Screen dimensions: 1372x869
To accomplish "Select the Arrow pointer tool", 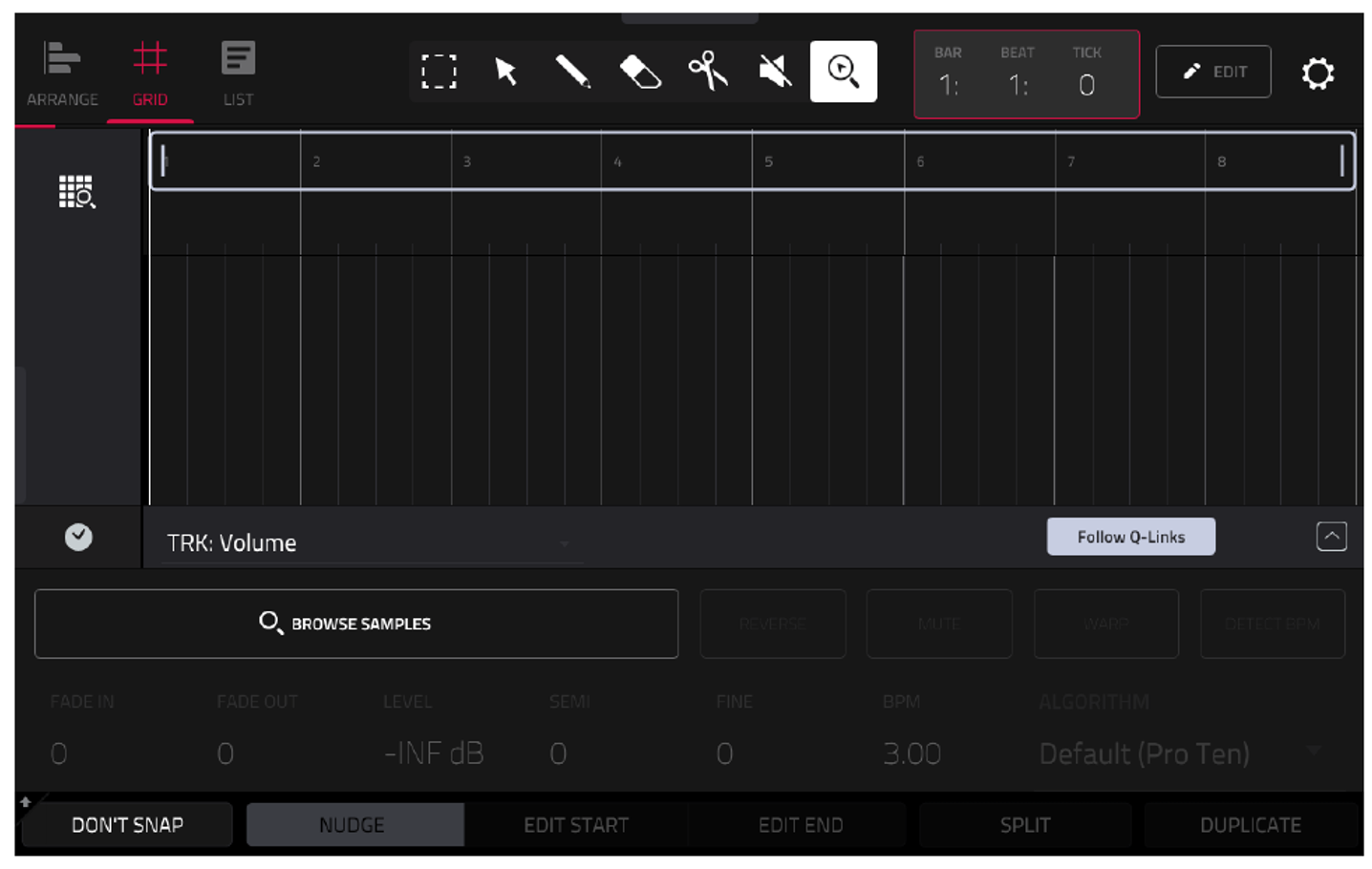I will click(x=505, y=72).
